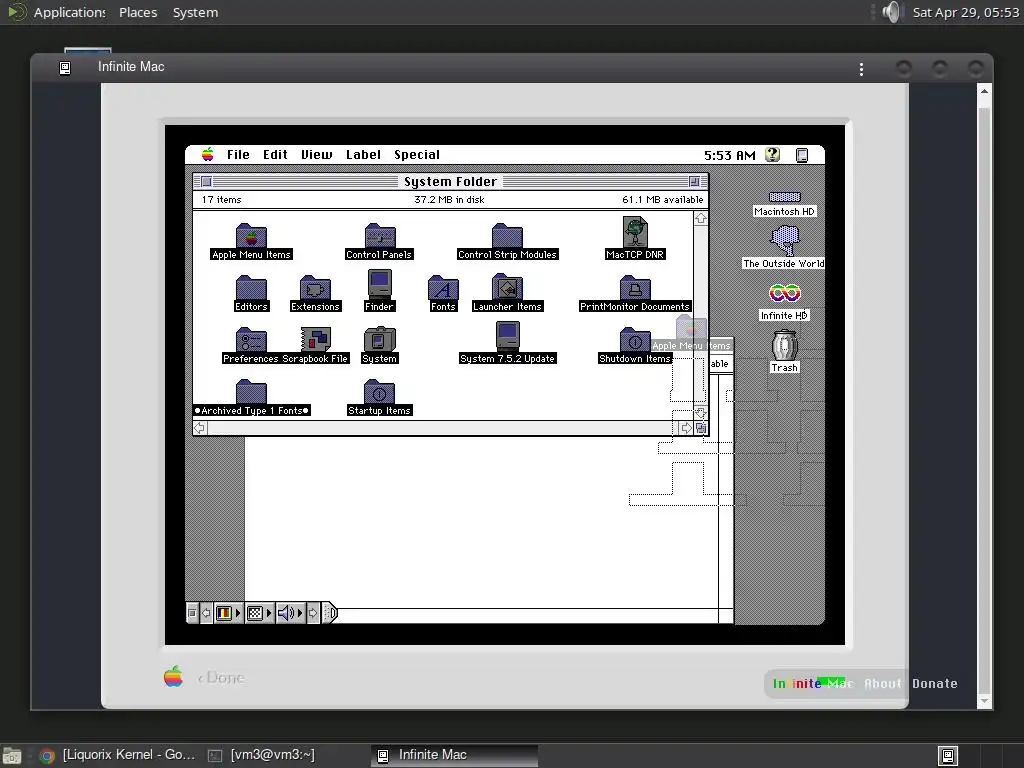Click the control strip scroll-left arrow
Image resolution: width=1024 pixels, height=768 pixels.
[206, 613]
